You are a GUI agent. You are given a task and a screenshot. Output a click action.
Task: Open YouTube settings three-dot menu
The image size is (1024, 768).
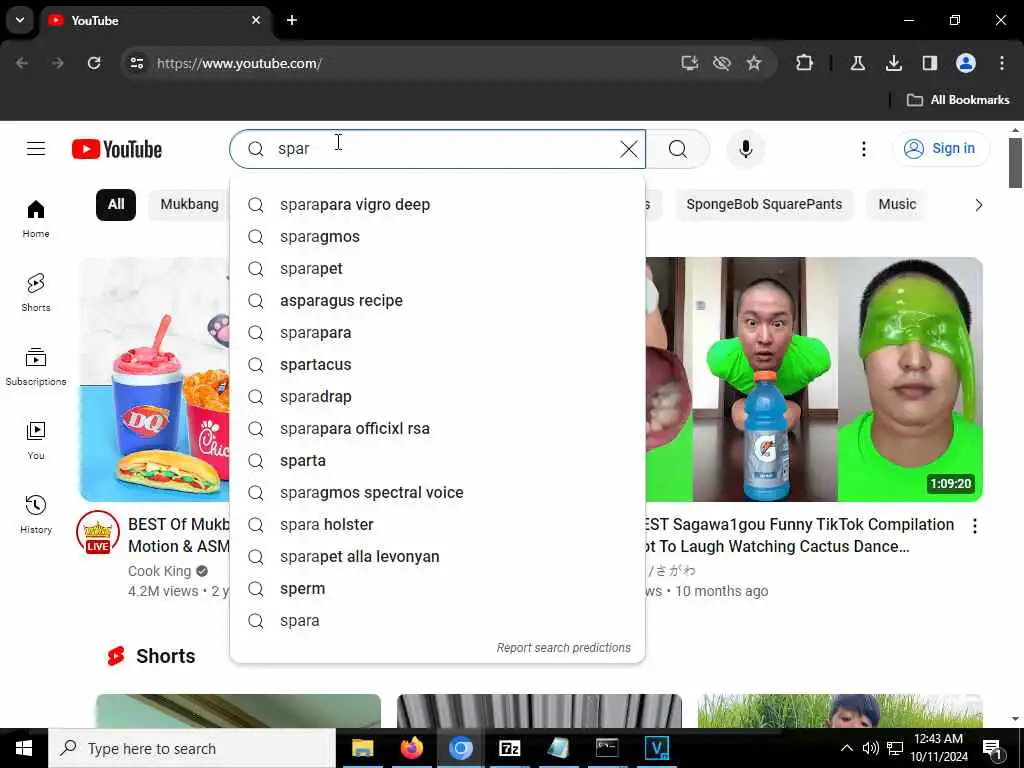863,149
